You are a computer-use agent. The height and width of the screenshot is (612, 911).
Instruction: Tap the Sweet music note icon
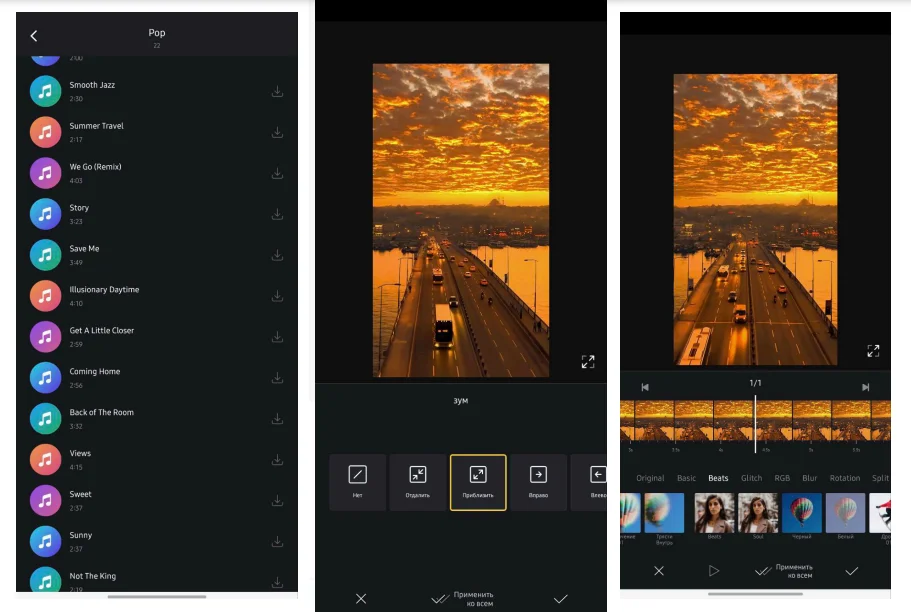click(x=45, y=500)
